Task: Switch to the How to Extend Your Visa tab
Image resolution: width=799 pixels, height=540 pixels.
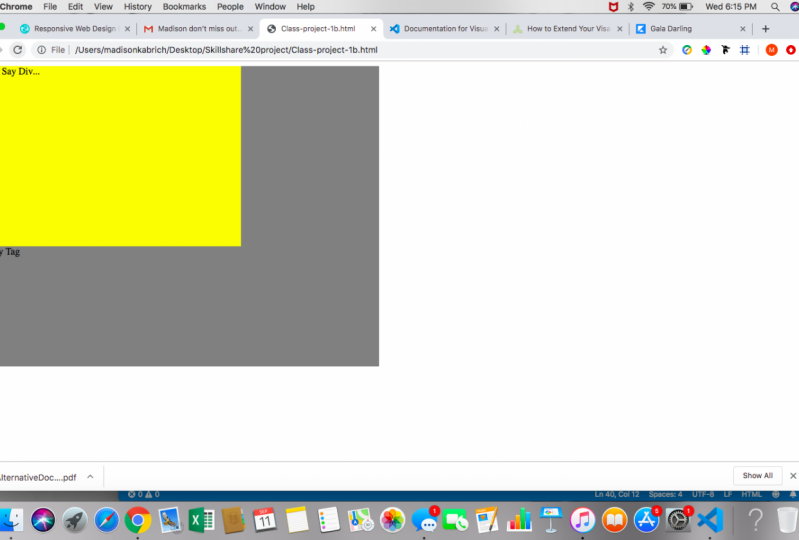Action: click(568, 29)
